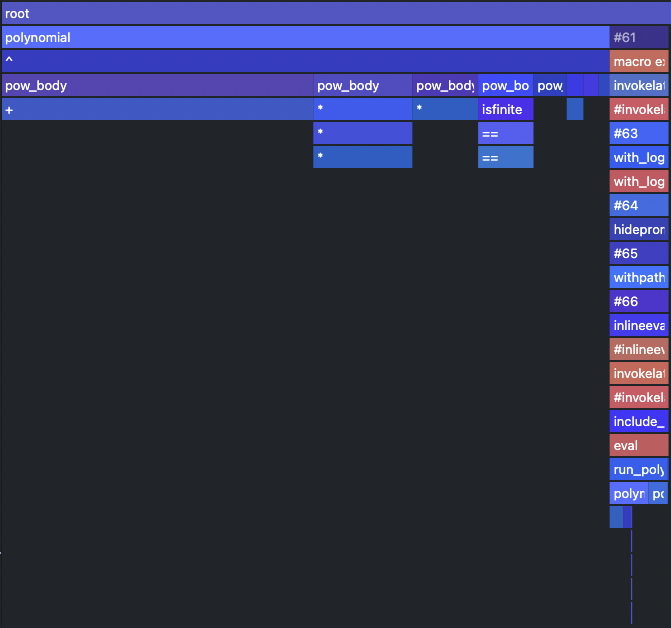The width and height of the screenshot is (671, 628).
Task: Click the #65 frame block
Action: (x=639, y=253)
